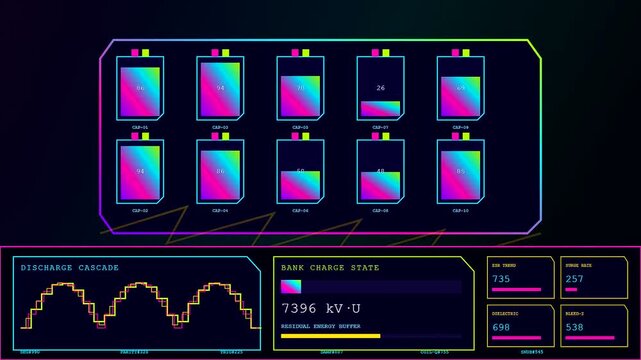Viewport: 641px width, 360px height.
Task: Click the CAP-10 label text
Action: [461, 211]
